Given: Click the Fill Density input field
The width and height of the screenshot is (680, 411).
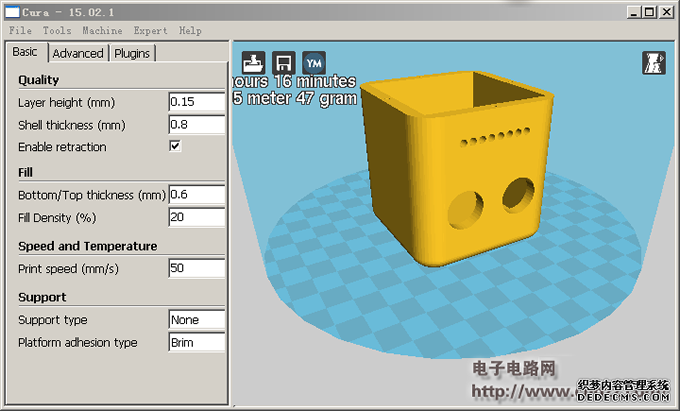Looking at the screenshot, I should (x=196, y=217).
